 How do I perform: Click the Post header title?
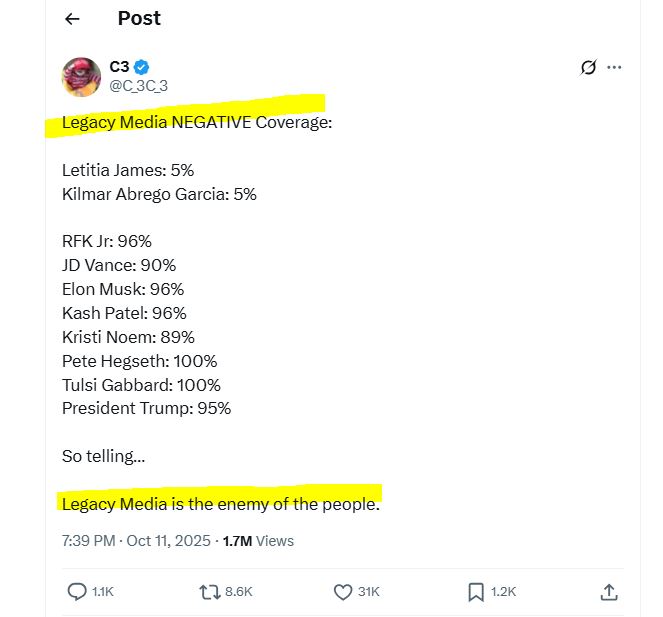[139, 18]
